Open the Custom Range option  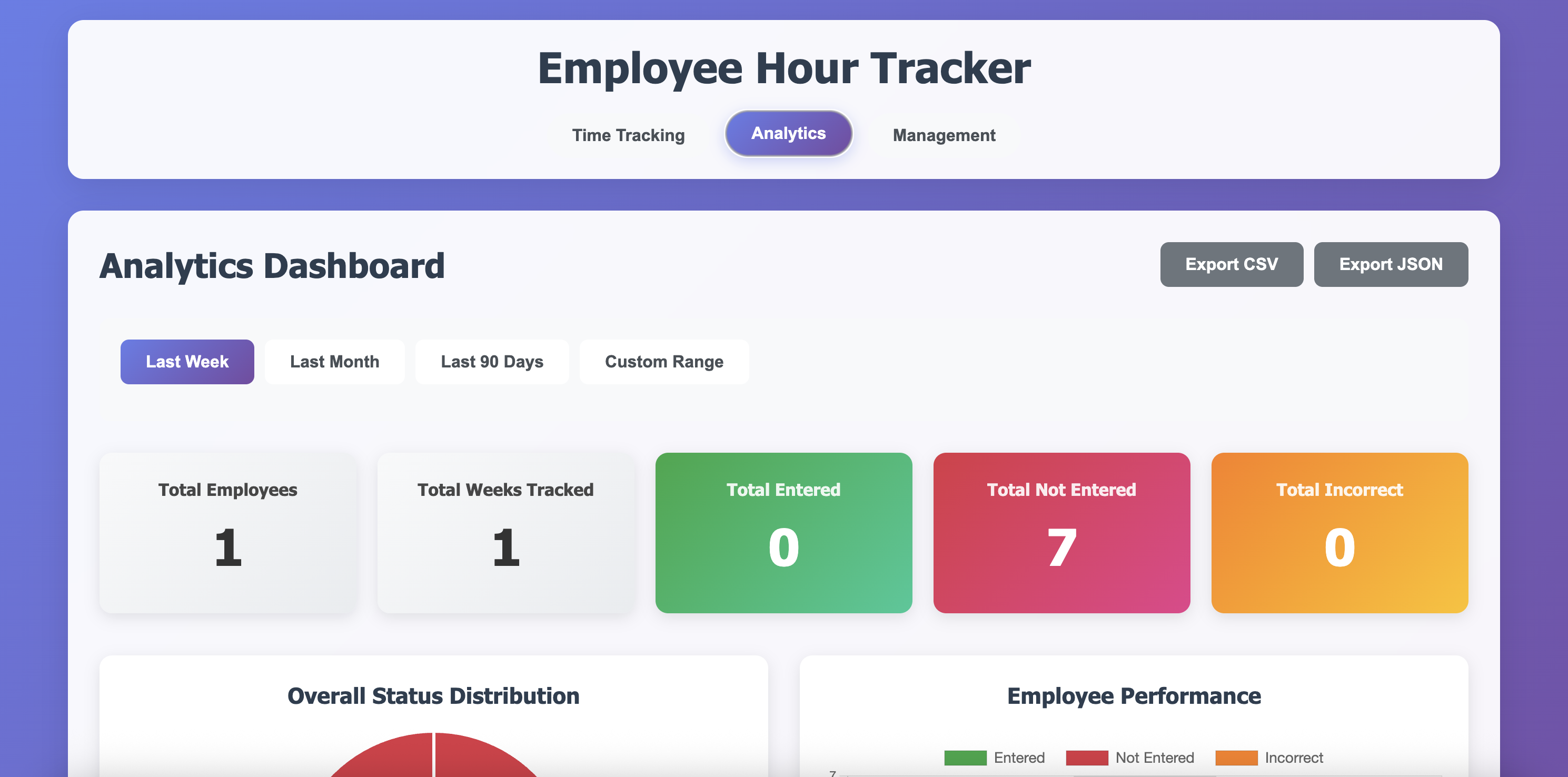coord(663,362)
